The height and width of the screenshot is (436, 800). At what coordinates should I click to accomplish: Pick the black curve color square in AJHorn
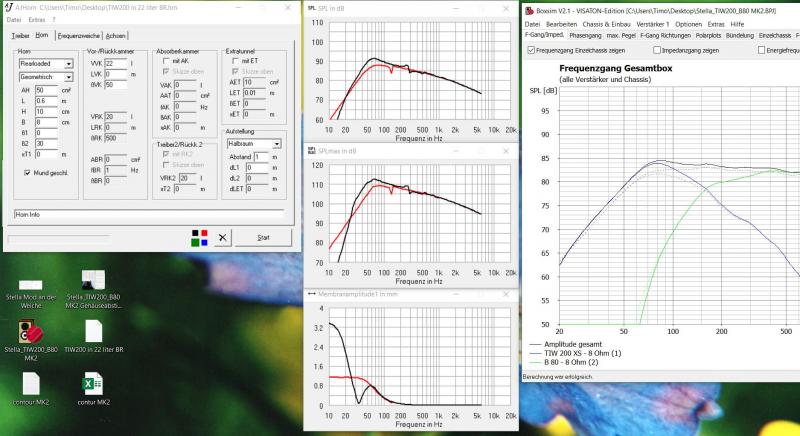tap(195, 233)
